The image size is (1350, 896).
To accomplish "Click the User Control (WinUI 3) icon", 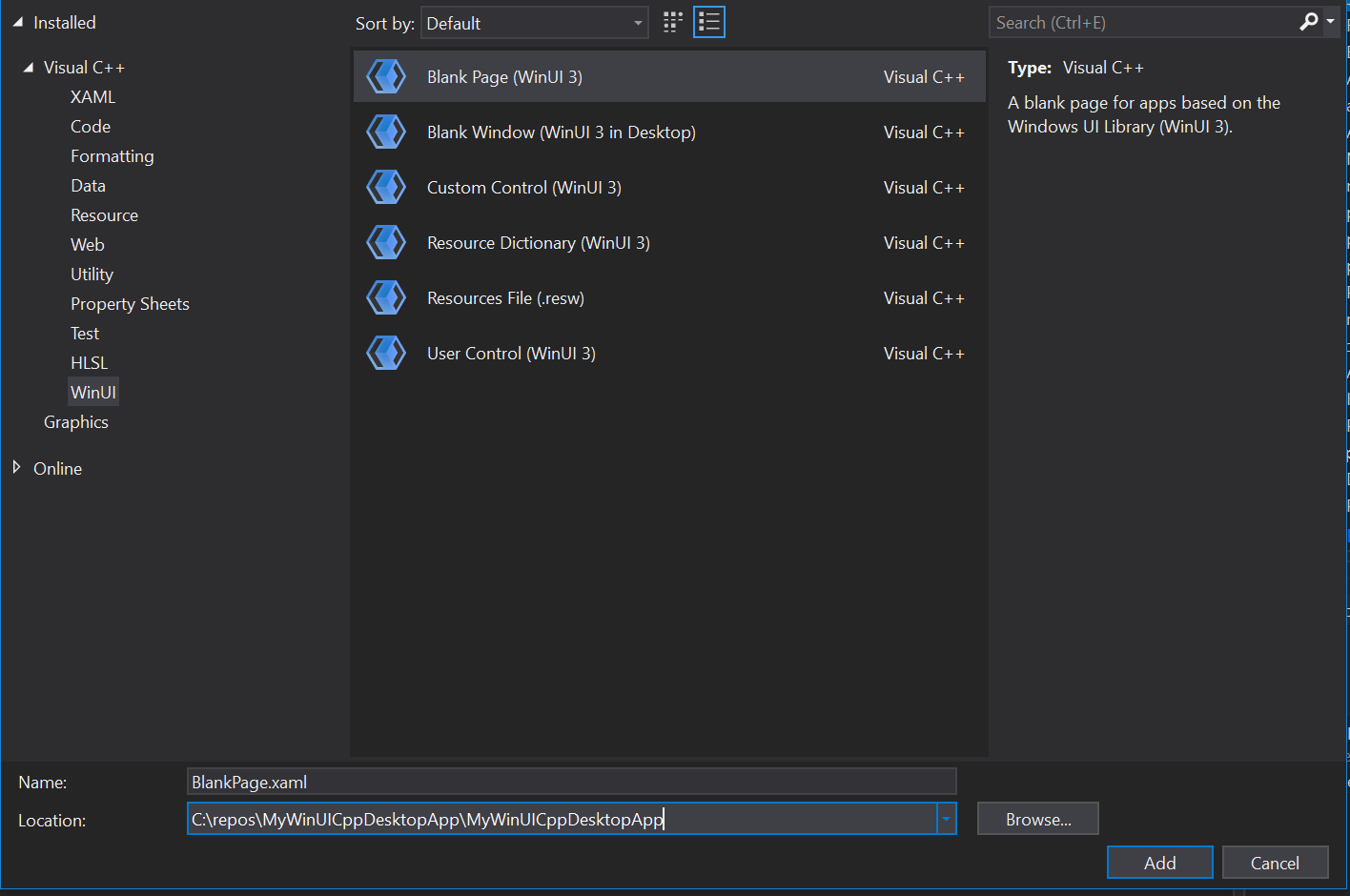I will 386,353.
